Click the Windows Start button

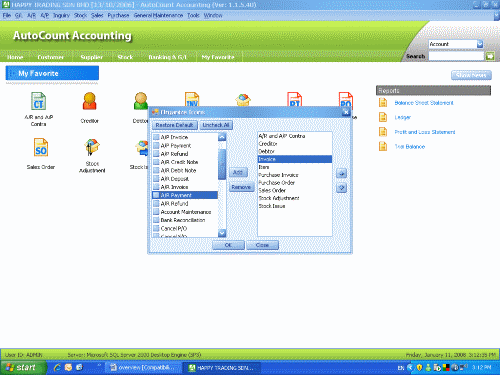[x=23, y=368]
